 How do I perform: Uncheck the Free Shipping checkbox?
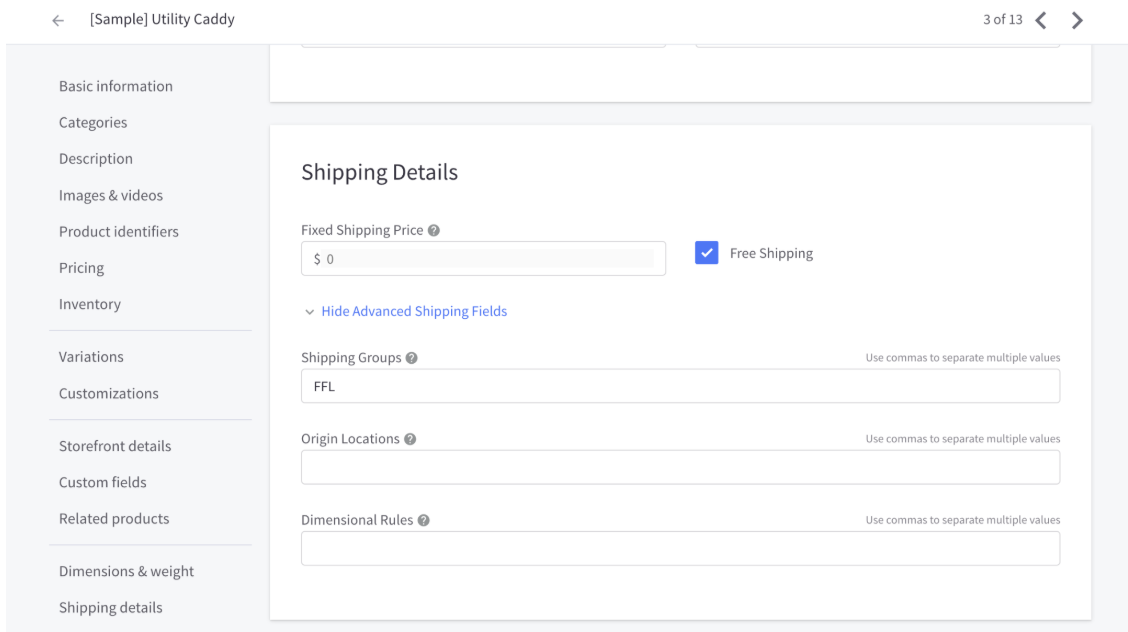point(707,252)
